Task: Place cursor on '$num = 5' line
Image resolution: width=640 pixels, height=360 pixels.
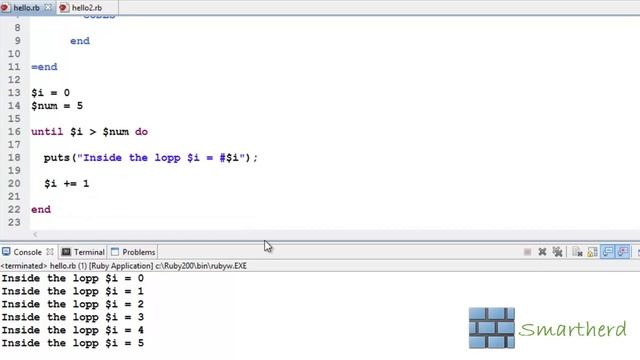Action: [x=57, y=106]
